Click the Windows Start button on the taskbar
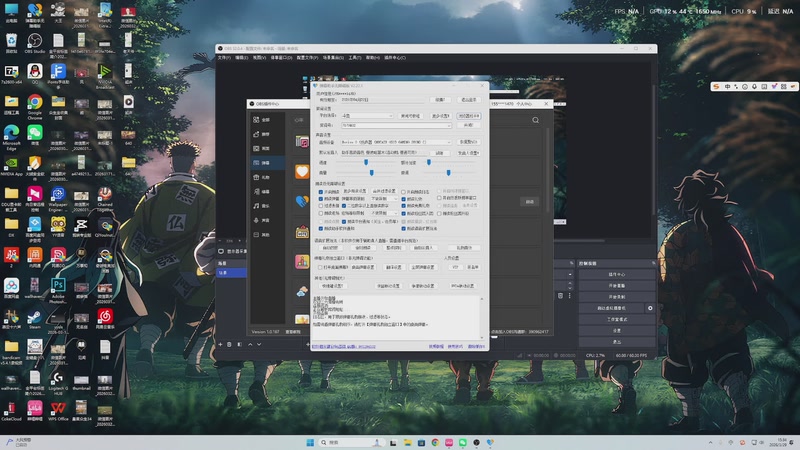Image resolution: width=800 pixels, height=450 pixels. (310, 441)
